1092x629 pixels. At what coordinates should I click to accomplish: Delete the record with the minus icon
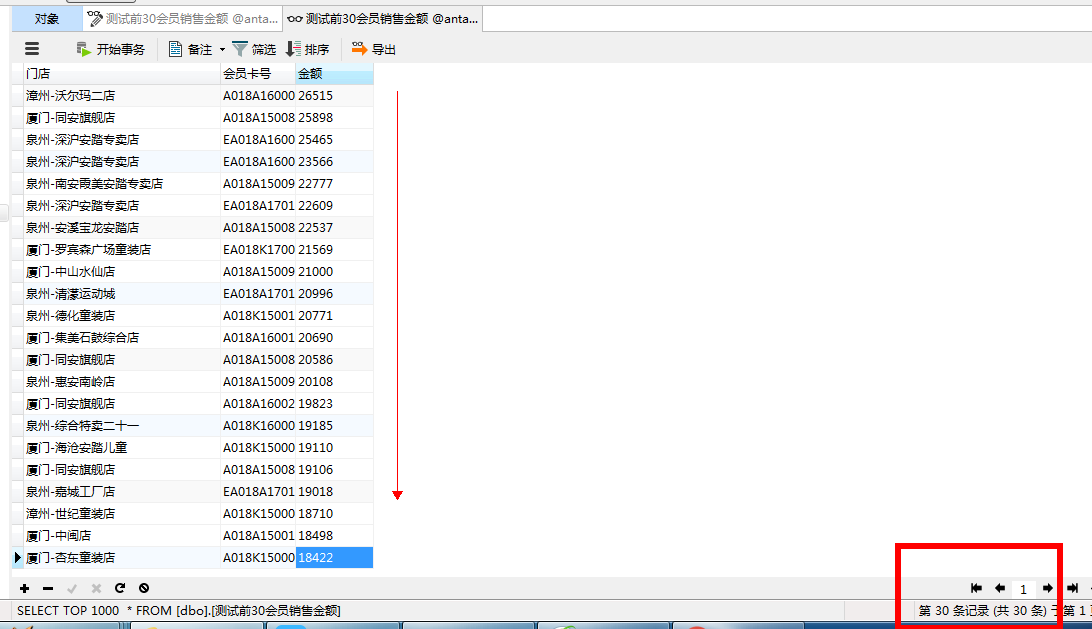(48, 589)
